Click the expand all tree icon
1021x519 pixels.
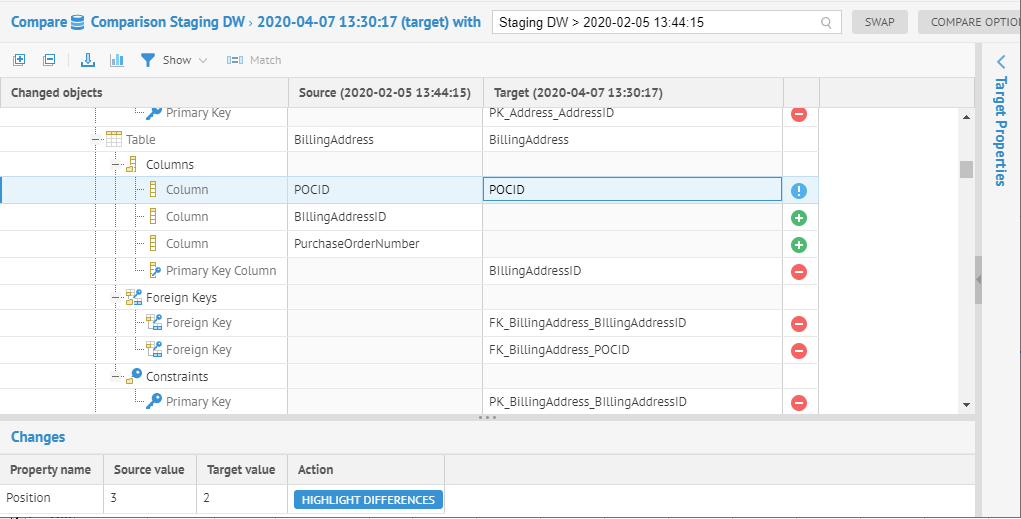tap(19, 60)
